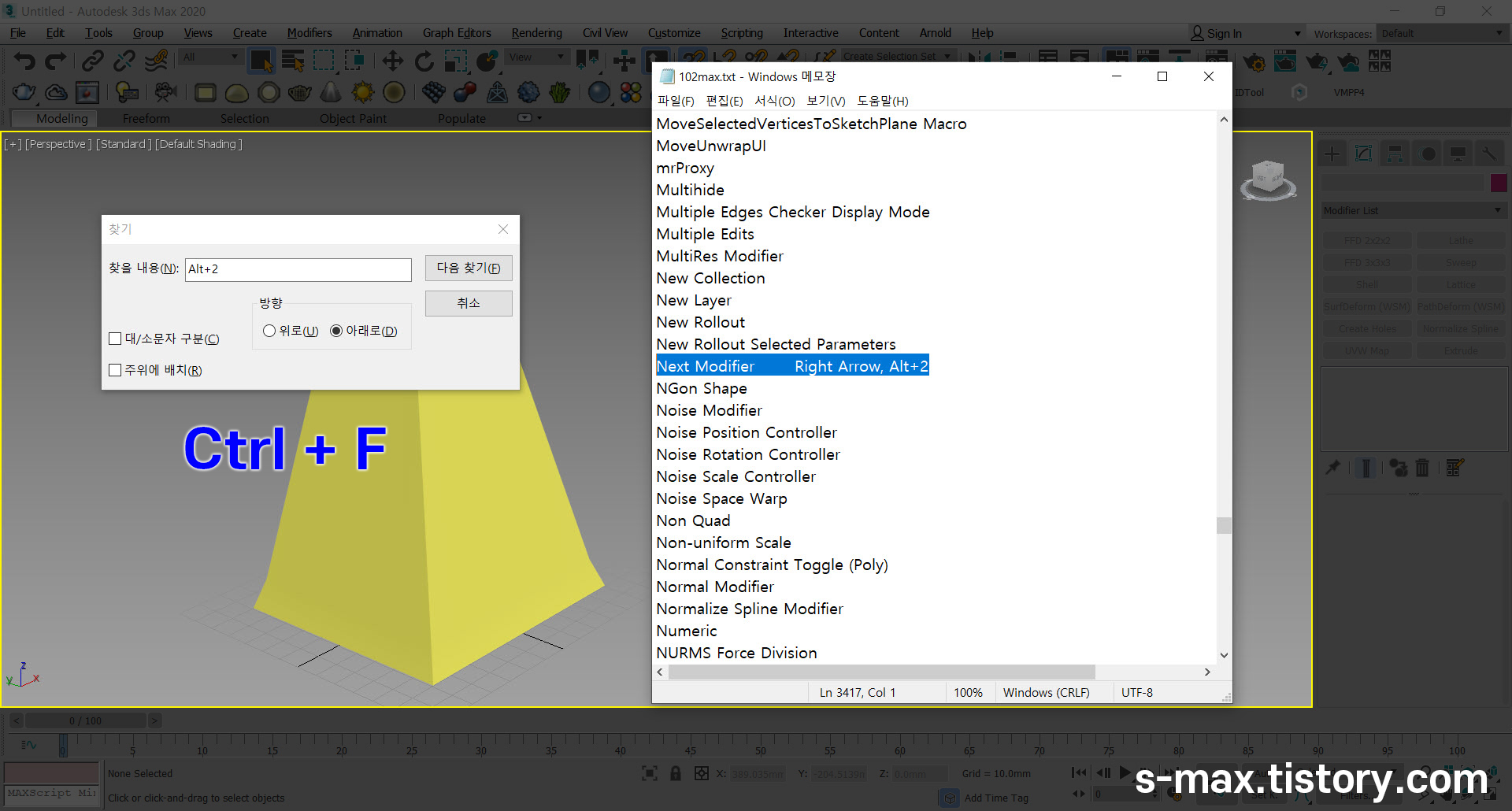Image resolution: width=1512 pixels, height=811 pixels.
Task: Open the All selection filter dropdown
Action: (210, 57)
